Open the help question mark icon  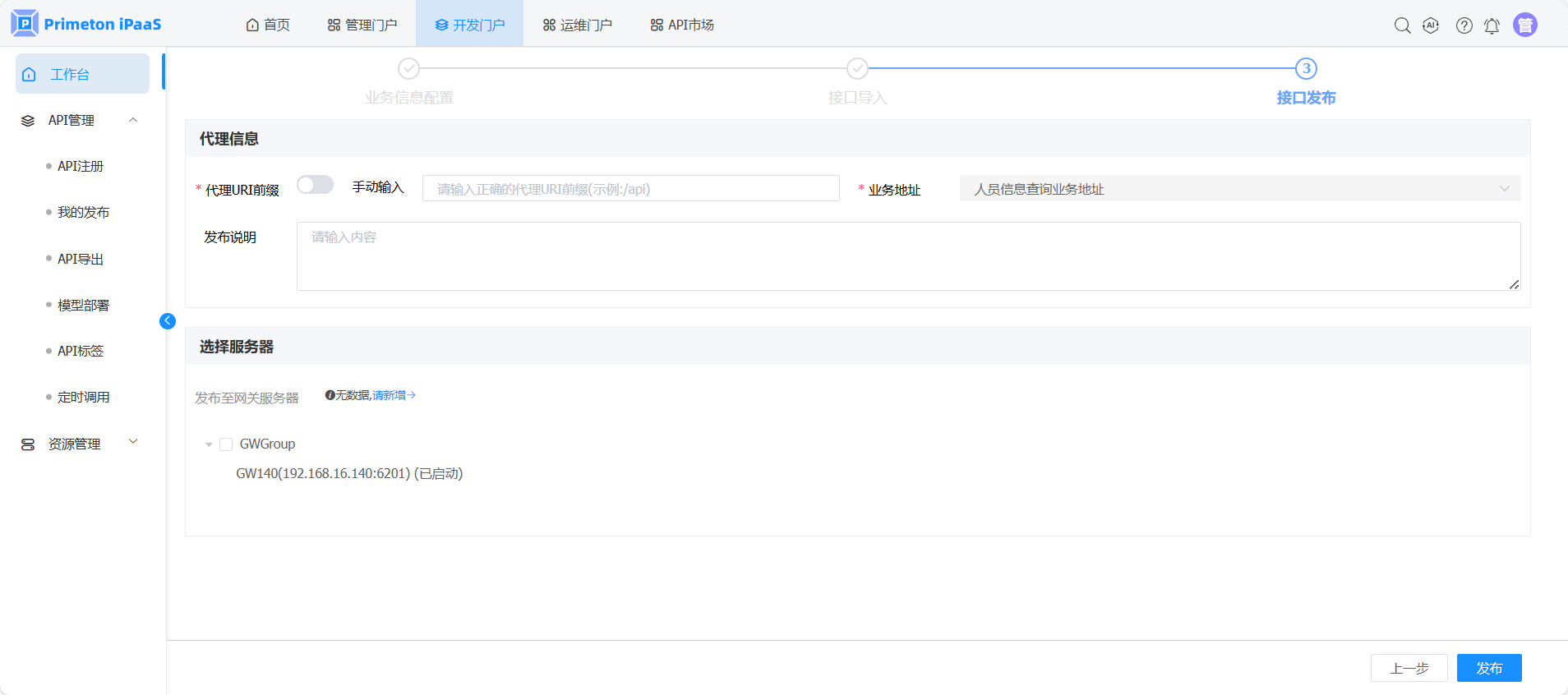point(1464,25)
